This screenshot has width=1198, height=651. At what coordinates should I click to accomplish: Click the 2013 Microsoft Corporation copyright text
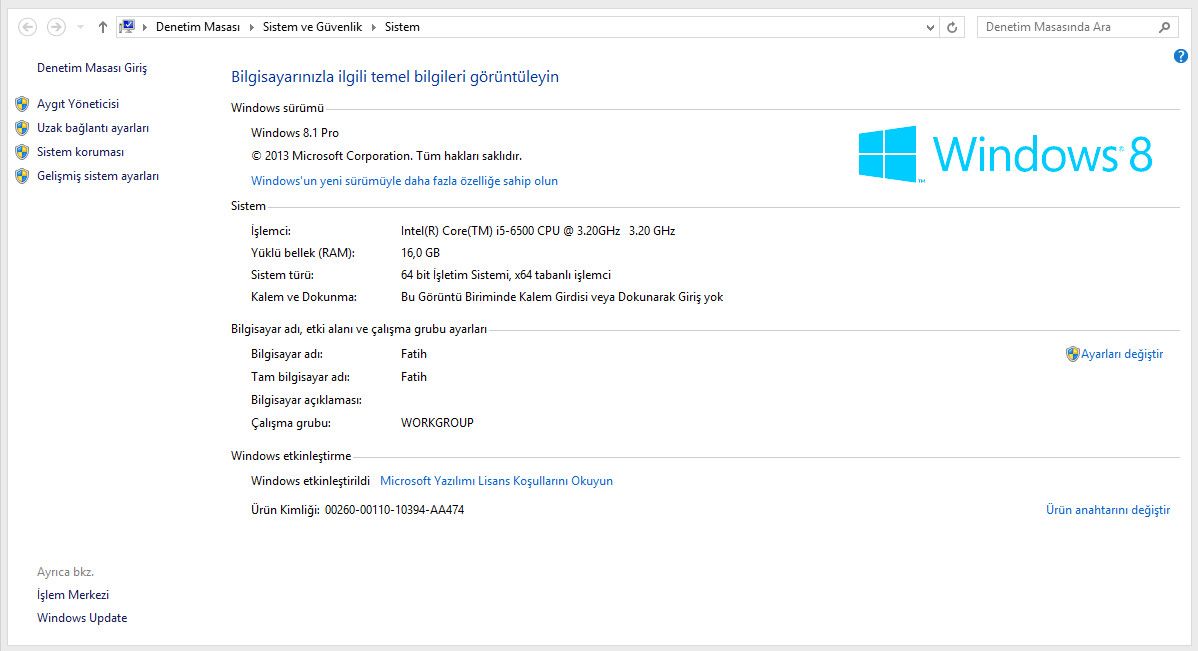387,156
